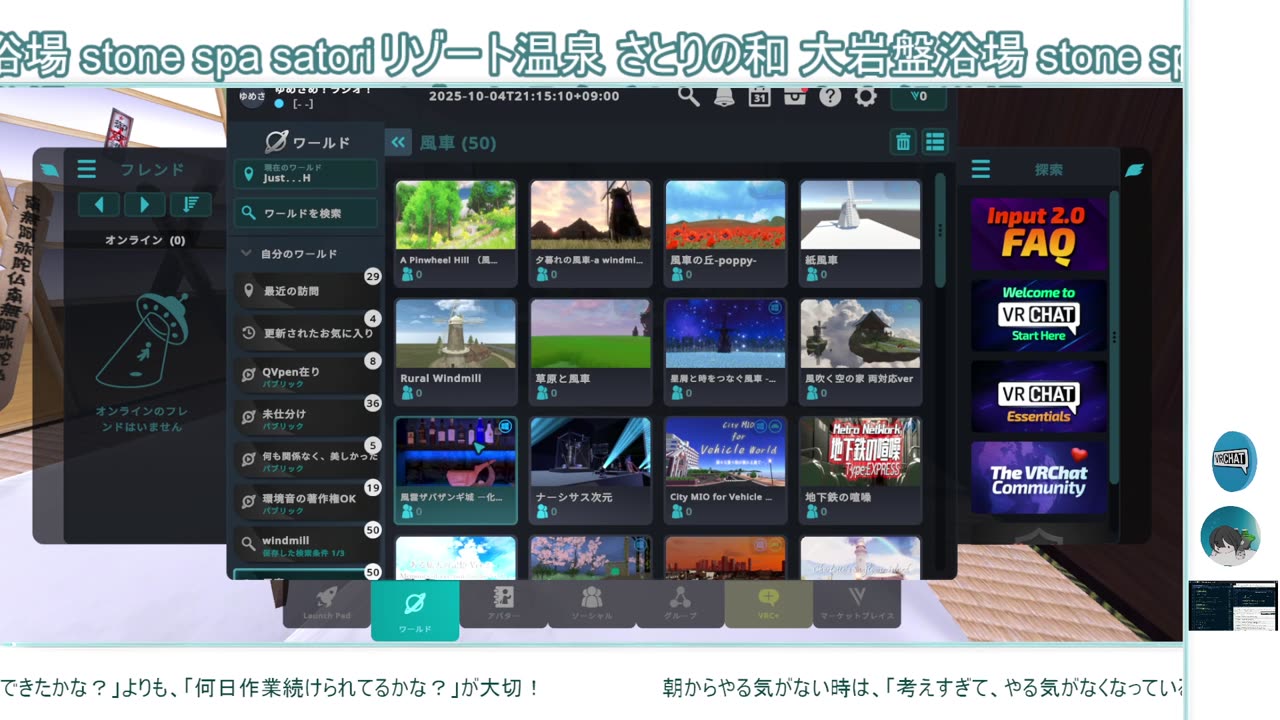The image size is (1280, 720).
Task: Open the 環境音の著作権OK world list
Action: pos(306,503)
